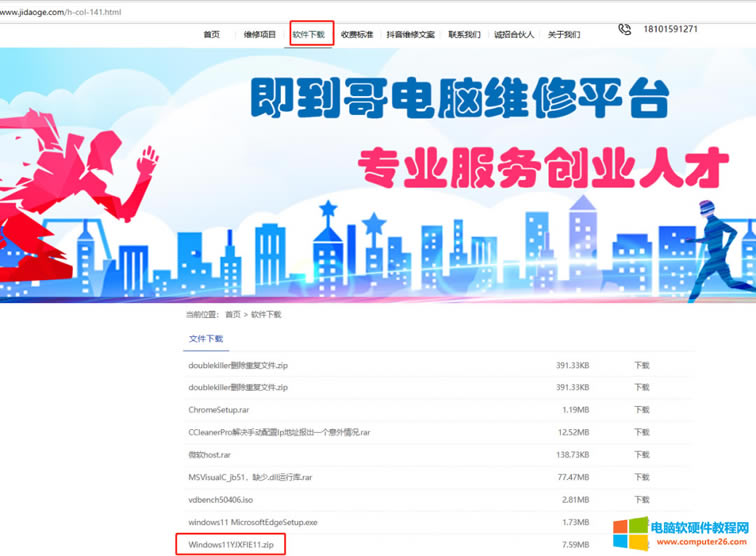
Task: Visit the 诚招合伙人 page
Action: coord(515,34)
